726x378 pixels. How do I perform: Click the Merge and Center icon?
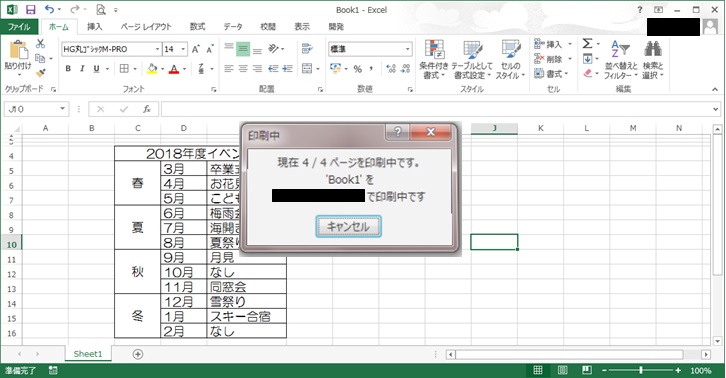coord(307,69)
